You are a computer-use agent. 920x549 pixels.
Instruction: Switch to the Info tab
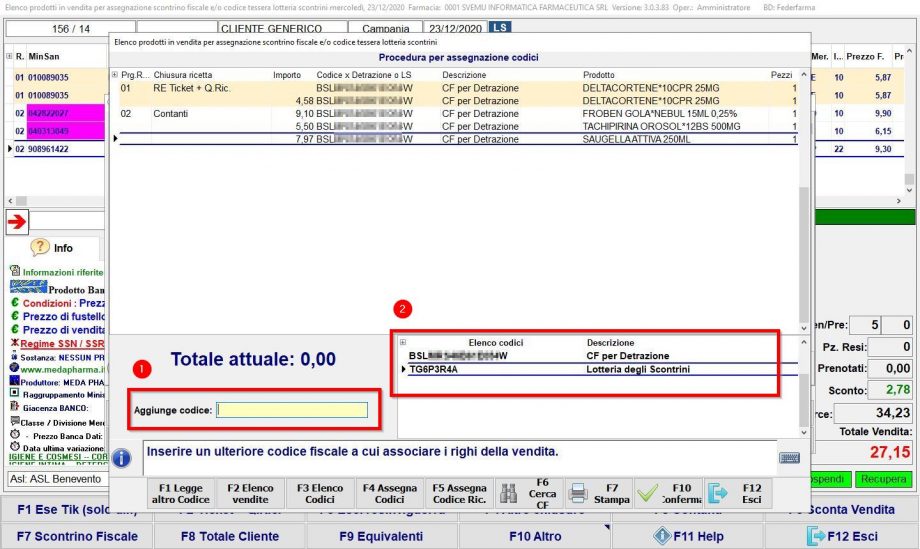pyautogui.click(x=53, y=247)
